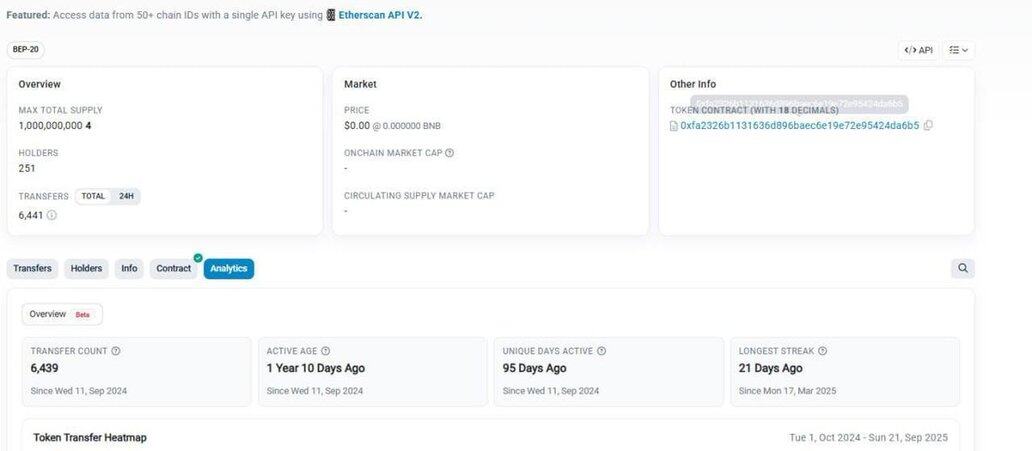The width and height of the screenshot is (1032, 451).
Task: Click Transfer Count help icon
Action: [x=116, y=351]
